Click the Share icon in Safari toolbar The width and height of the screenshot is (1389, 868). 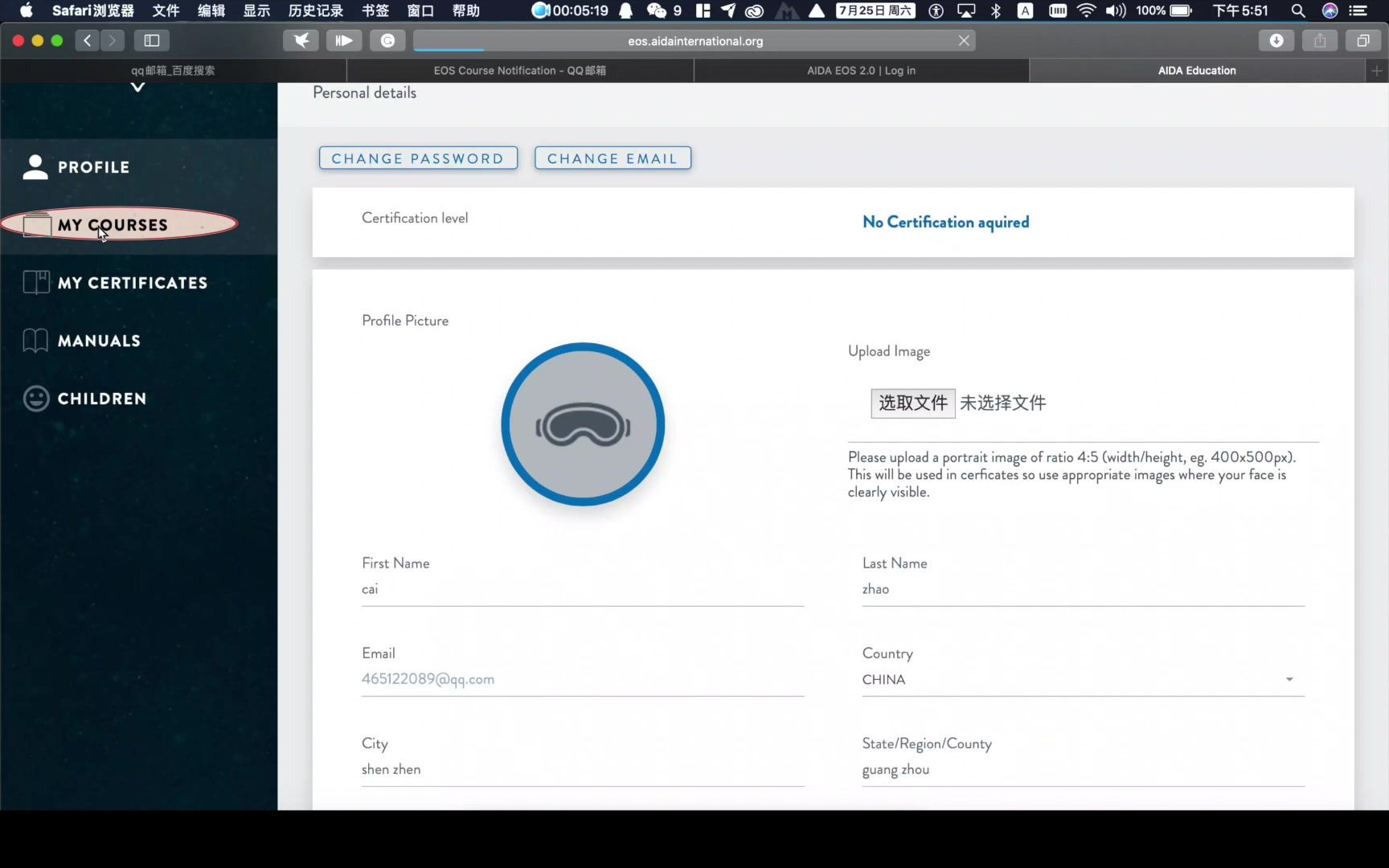1320,40
